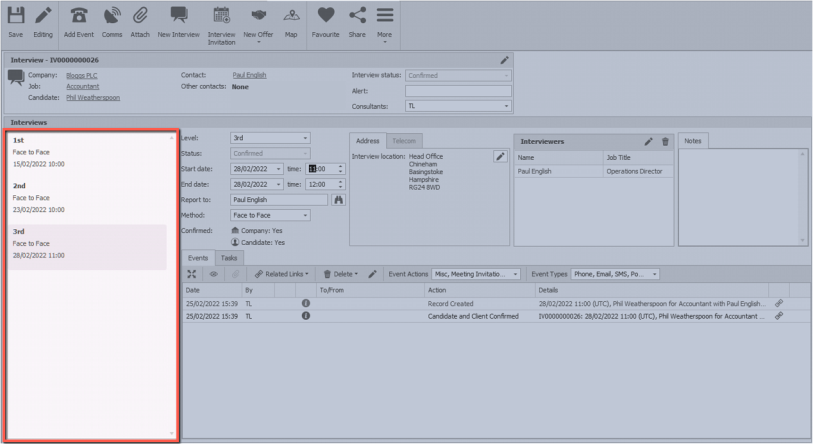Open the Phil Weatherspoon candidate link

tap(93, 97)
